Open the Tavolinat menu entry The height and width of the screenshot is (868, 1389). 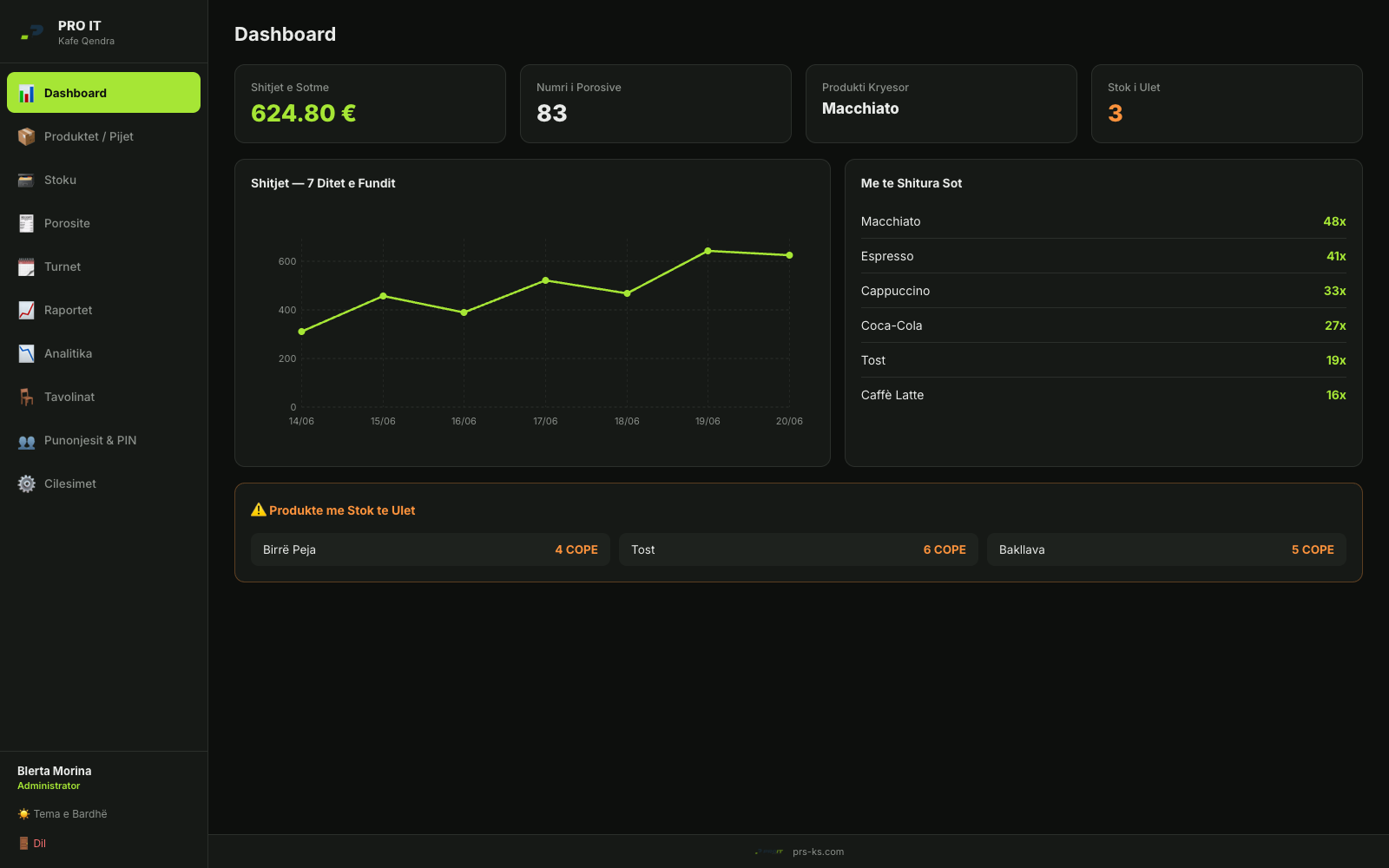pos(103,397)
